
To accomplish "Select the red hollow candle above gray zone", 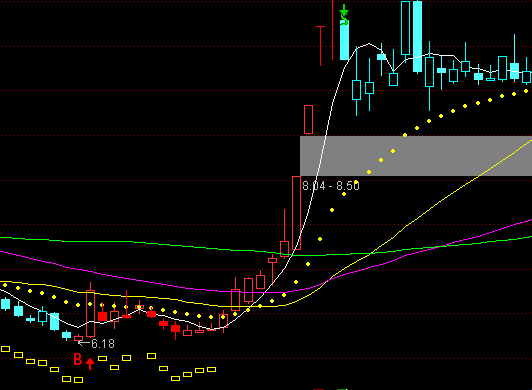I will click(x=308, y=120).
